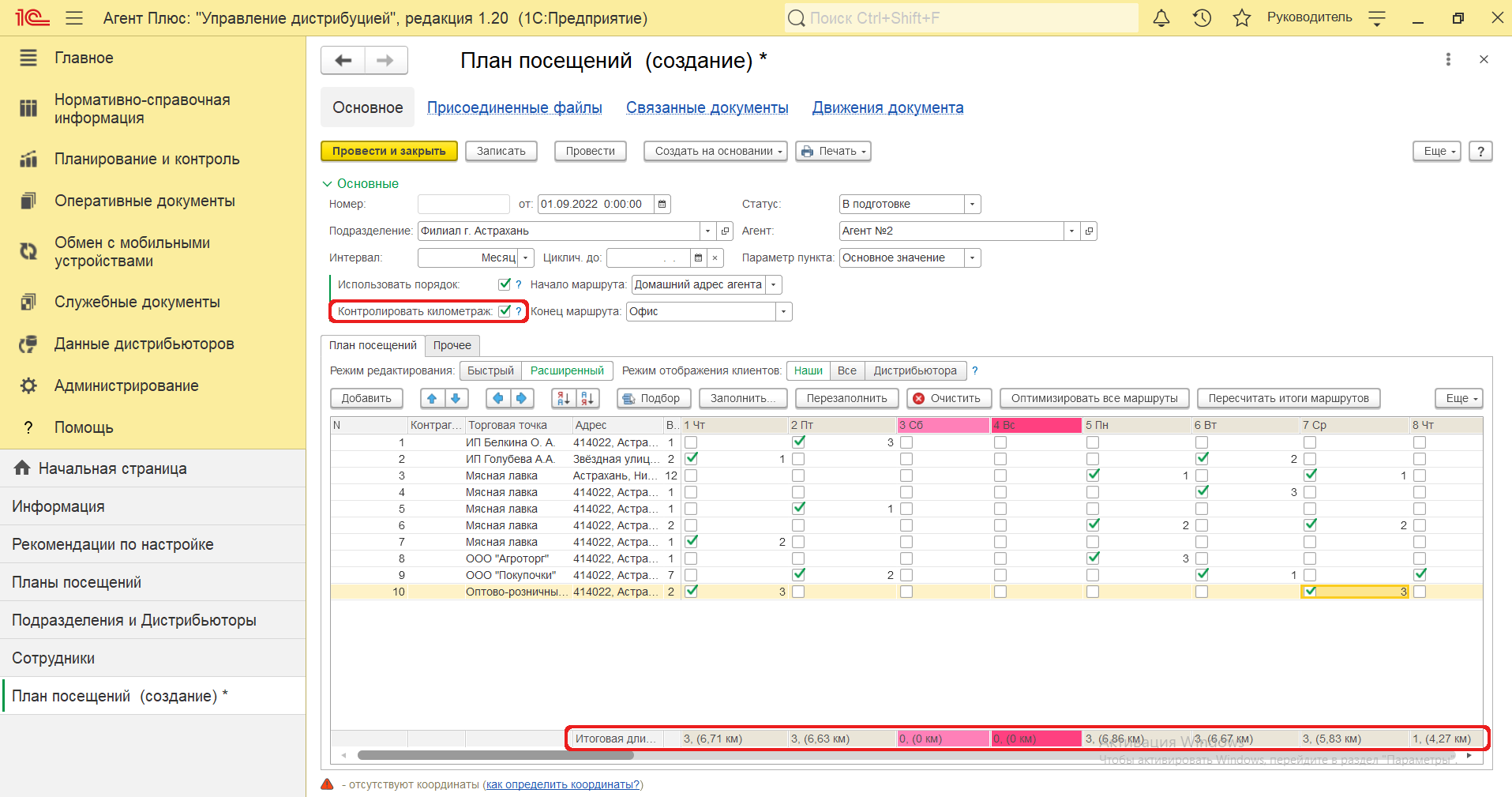Screen dimensions: 1512x797
Task: Open Агент reference card icon
Action: (1089, 231)
